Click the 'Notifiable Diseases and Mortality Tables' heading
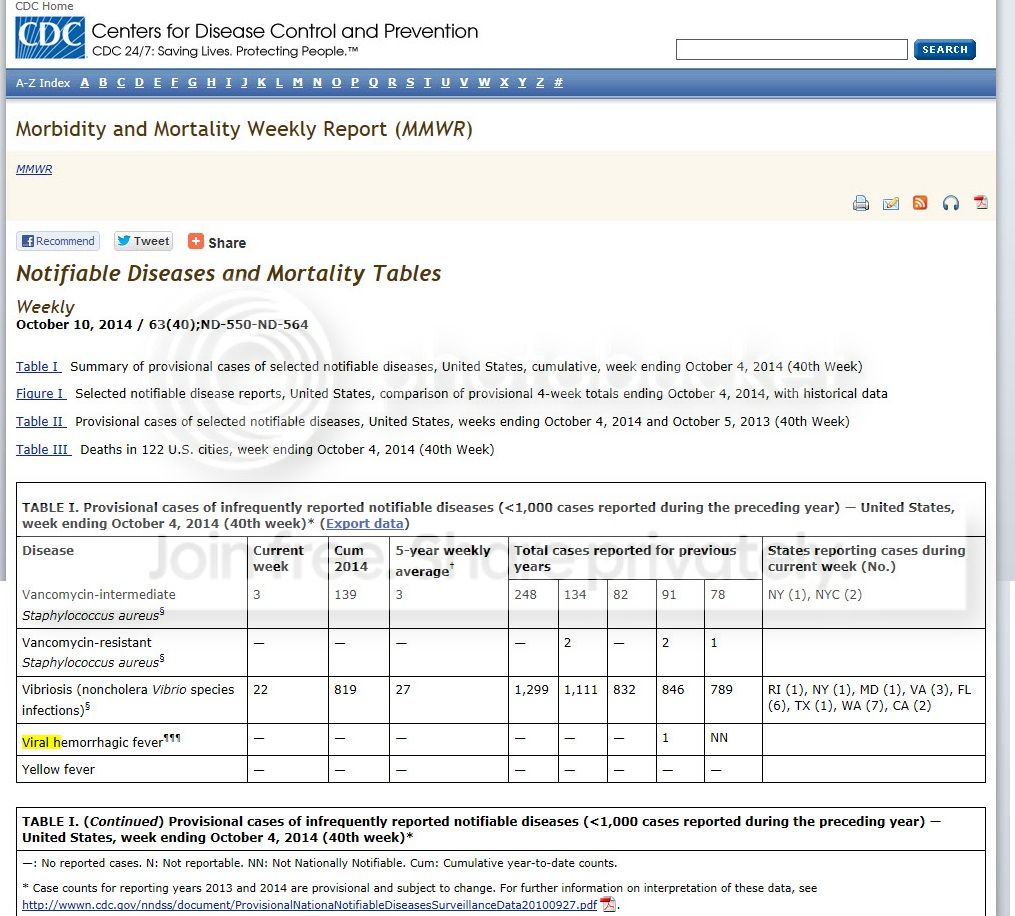The height and width of the screenshot is (916, 1015). tap(229, 273)
